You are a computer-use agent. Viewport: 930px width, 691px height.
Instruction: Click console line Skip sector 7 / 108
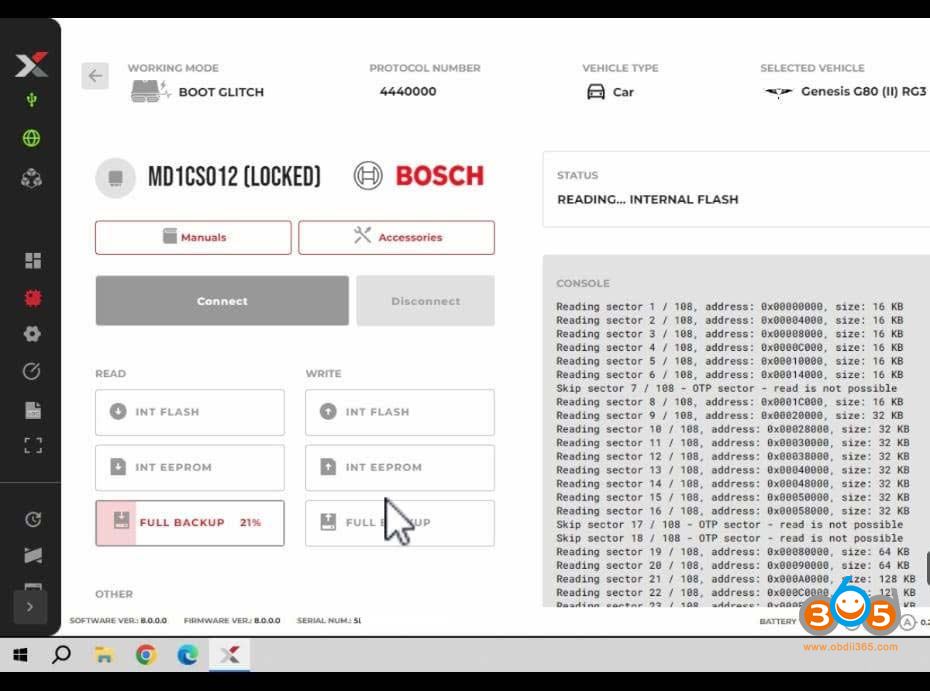(x=727, y=389)
